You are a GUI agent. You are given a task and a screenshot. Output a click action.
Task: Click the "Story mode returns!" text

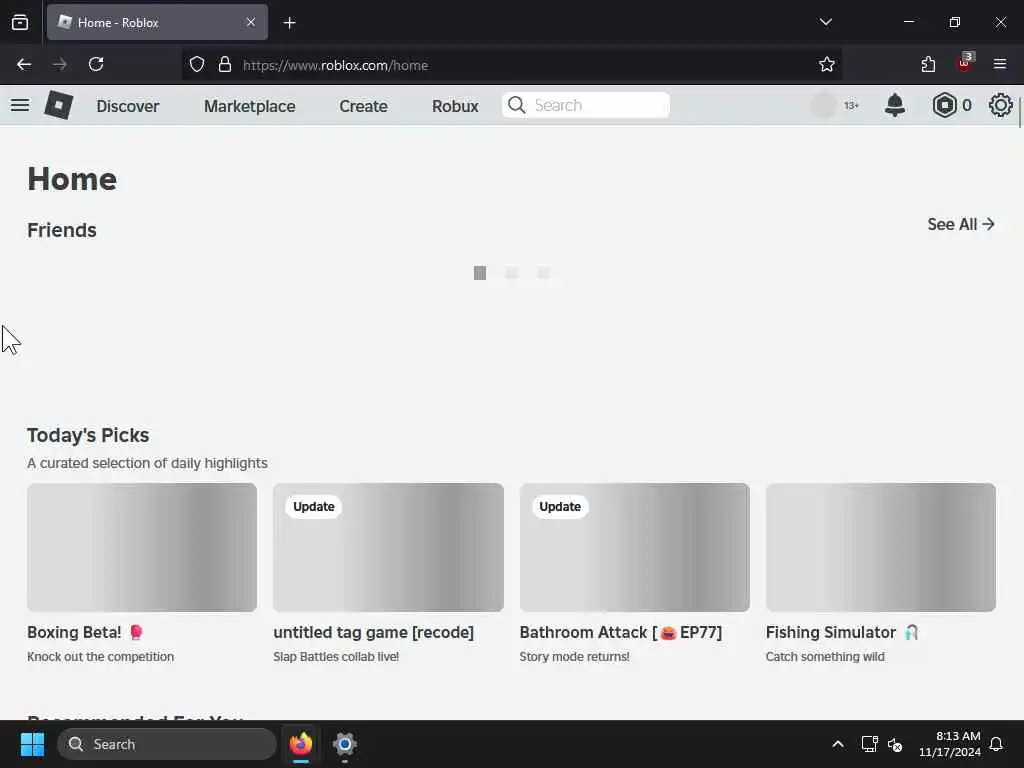pyautogui.click(x=574, y=656)
